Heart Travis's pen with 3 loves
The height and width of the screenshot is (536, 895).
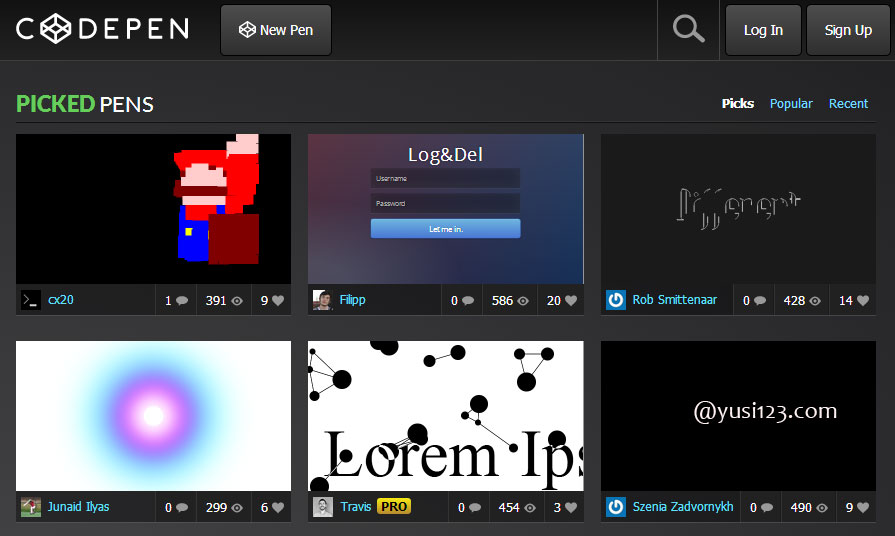coord(571,507)
